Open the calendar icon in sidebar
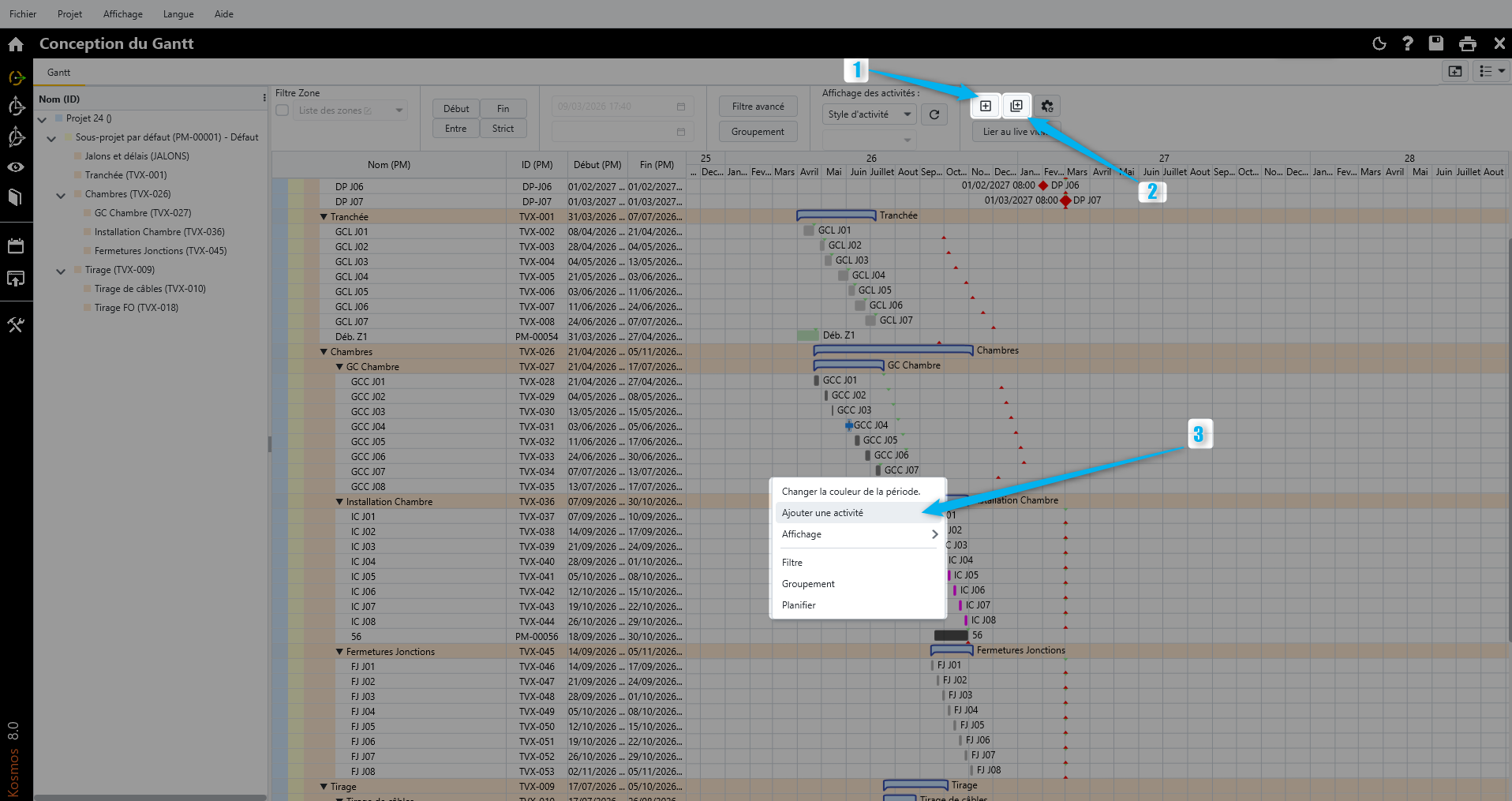The height and width of the screenshot is (801, 1512). (x=16, y=246)
